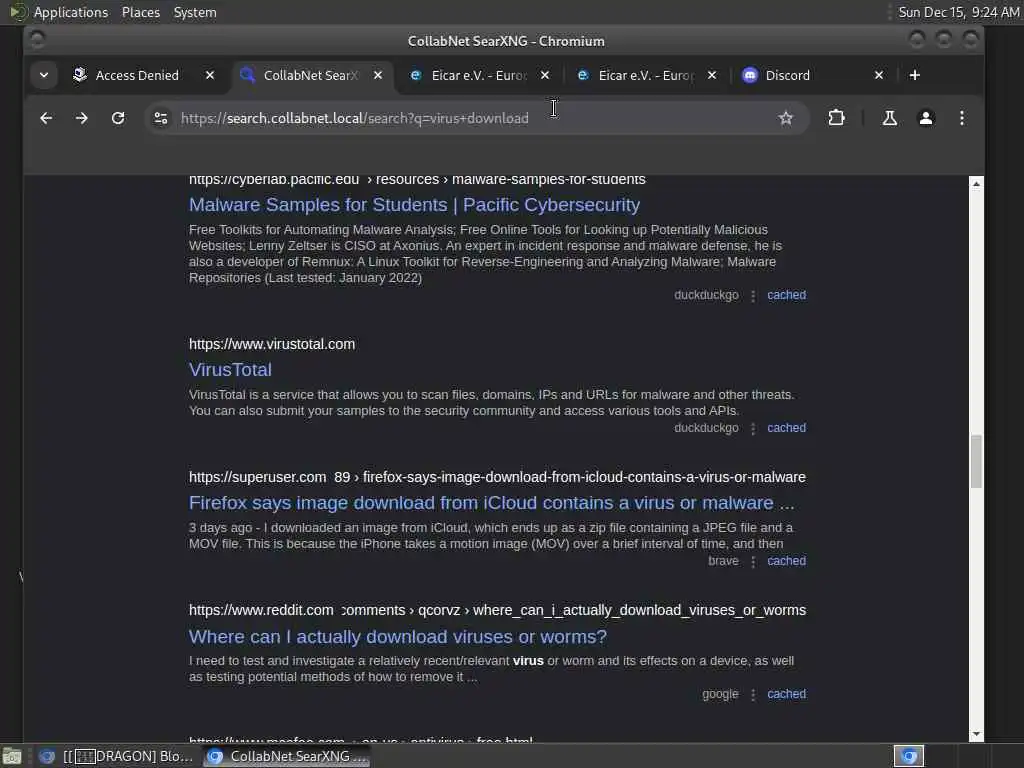Open cached link for Malware Samples result
The width and height of the screenshot is (1024, 768).
786,295
